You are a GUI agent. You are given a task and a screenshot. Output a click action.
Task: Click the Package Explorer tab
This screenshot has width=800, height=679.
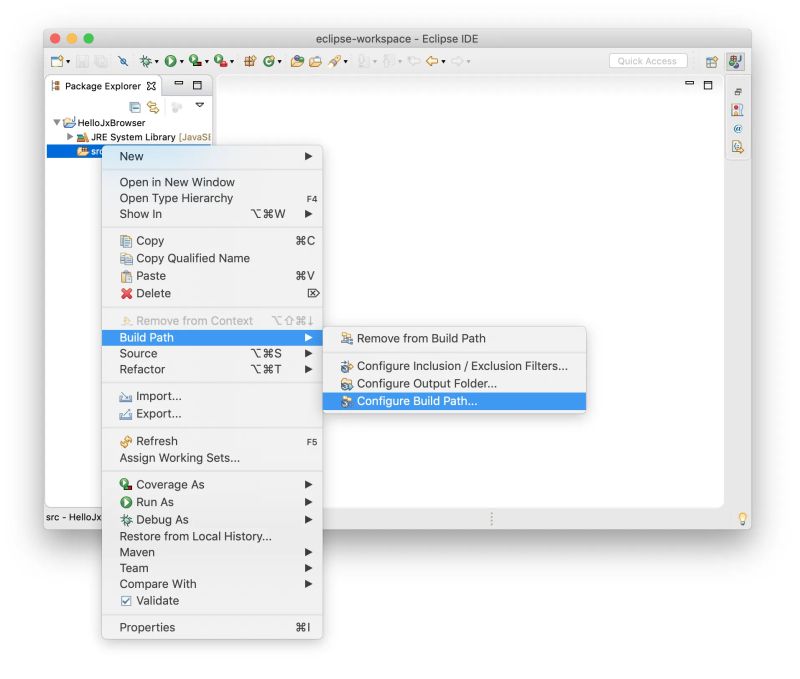coord(103,86)
